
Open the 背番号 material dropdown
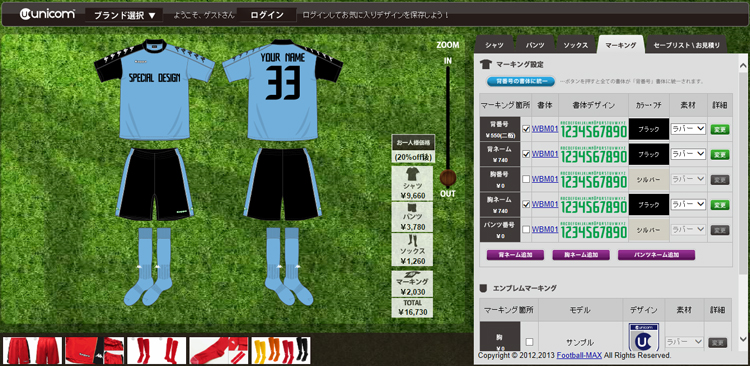[x=688, y=129]
